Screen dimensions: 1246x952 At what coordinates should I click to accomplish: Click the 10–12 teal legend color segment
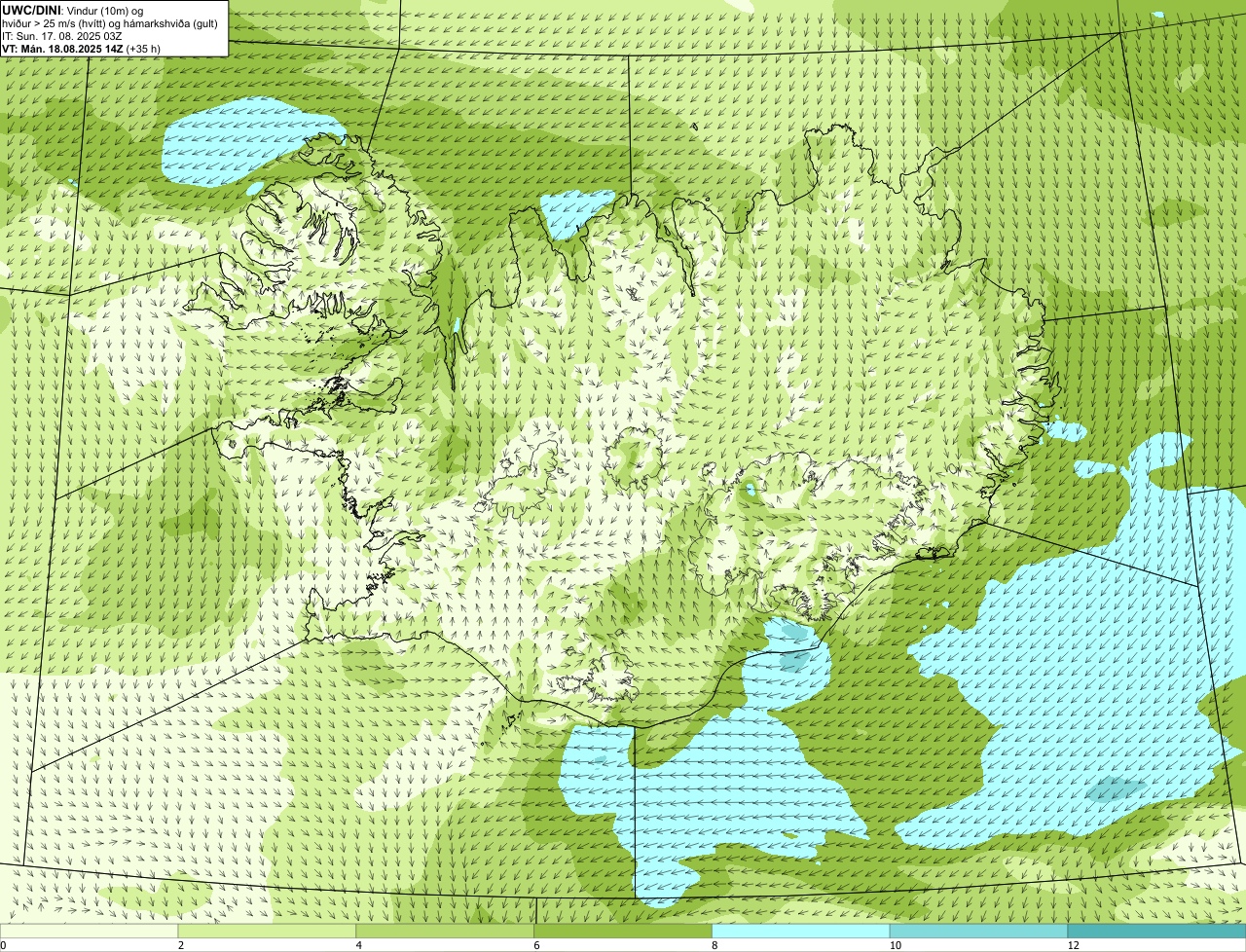pos(979,931)
